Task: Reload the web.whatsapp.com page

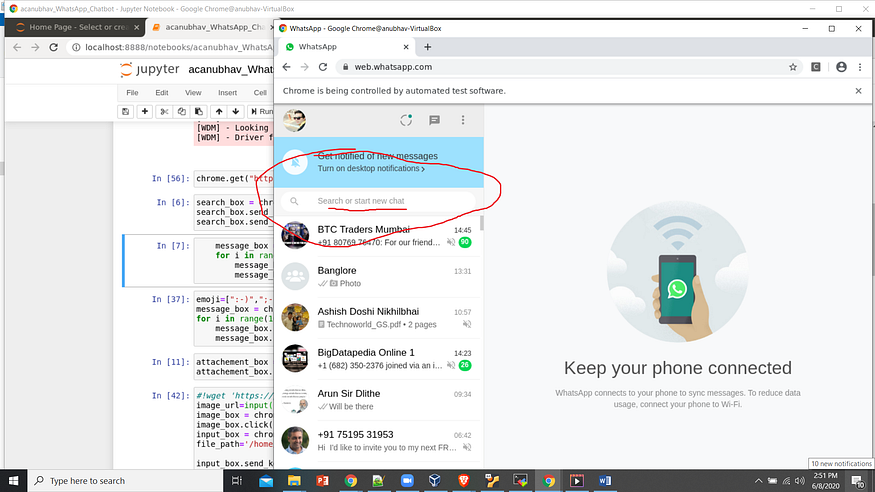Action: [323, 67]
